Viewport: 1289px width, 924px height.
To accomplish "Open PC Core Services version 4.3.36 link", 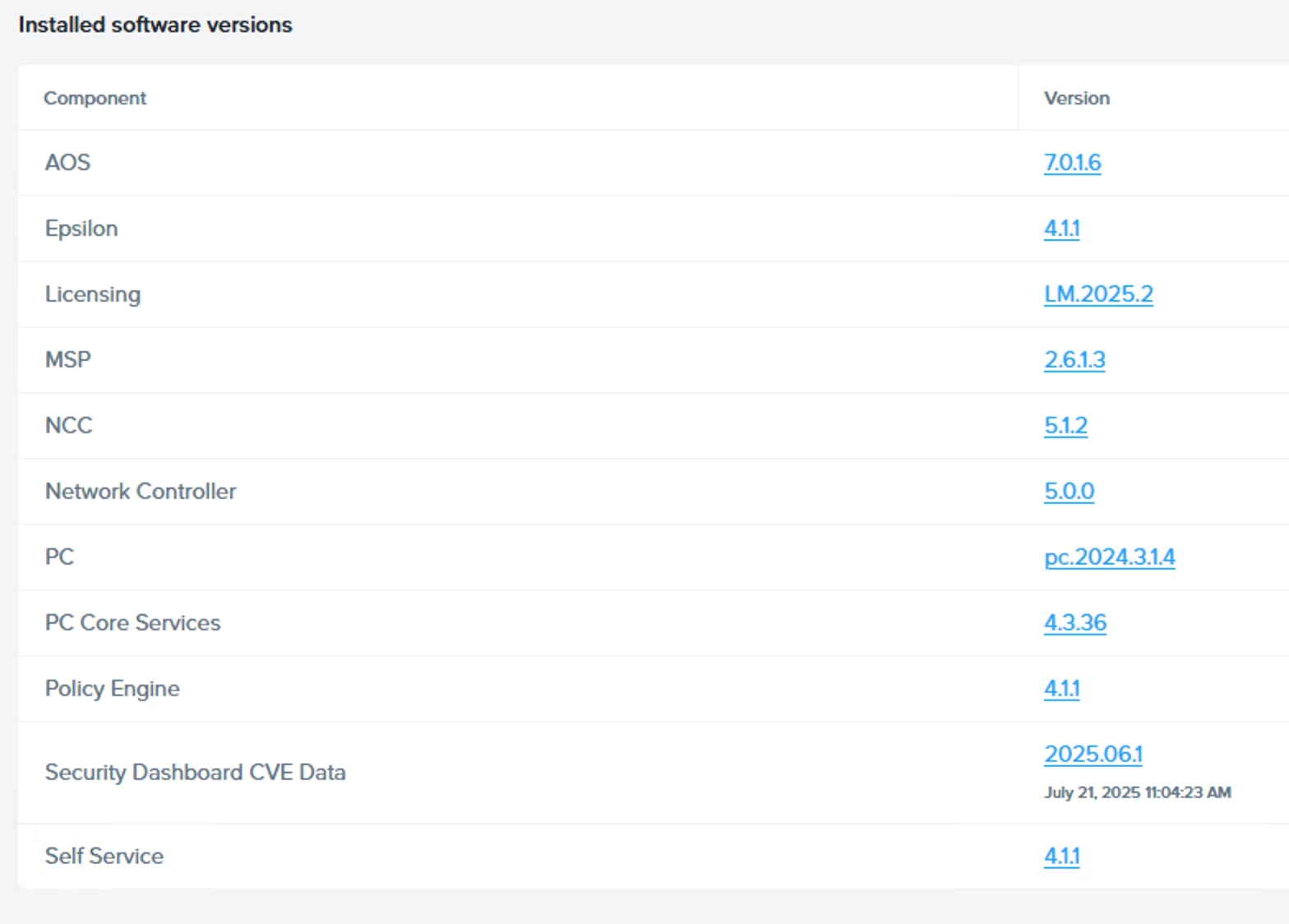I will [1075, 623].
